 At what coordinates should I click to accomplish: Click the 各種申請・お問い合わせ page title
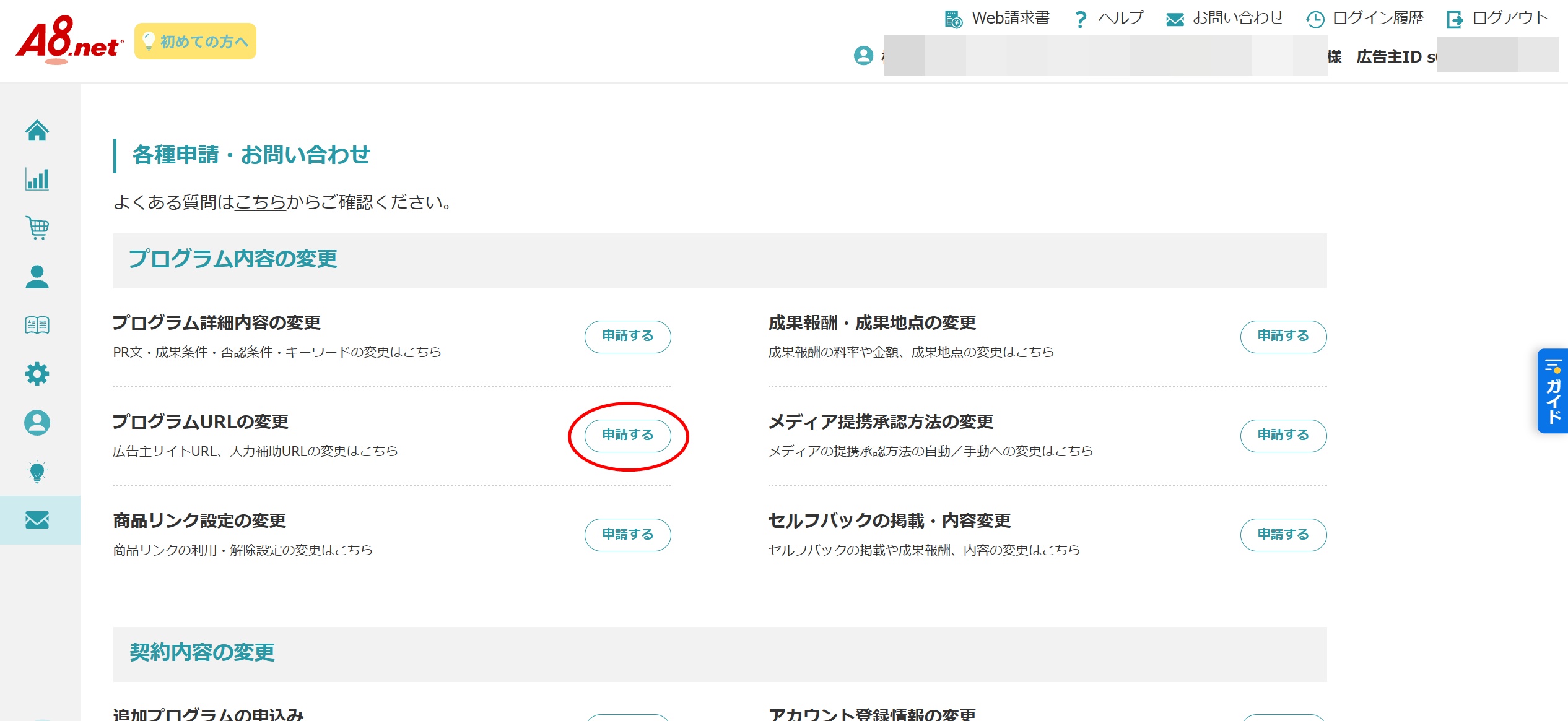pos(251,155)
